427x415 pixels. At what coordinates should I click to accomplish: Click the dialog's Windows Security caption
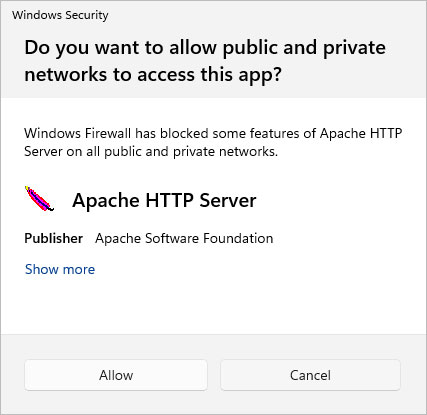(x=60, y=15)
